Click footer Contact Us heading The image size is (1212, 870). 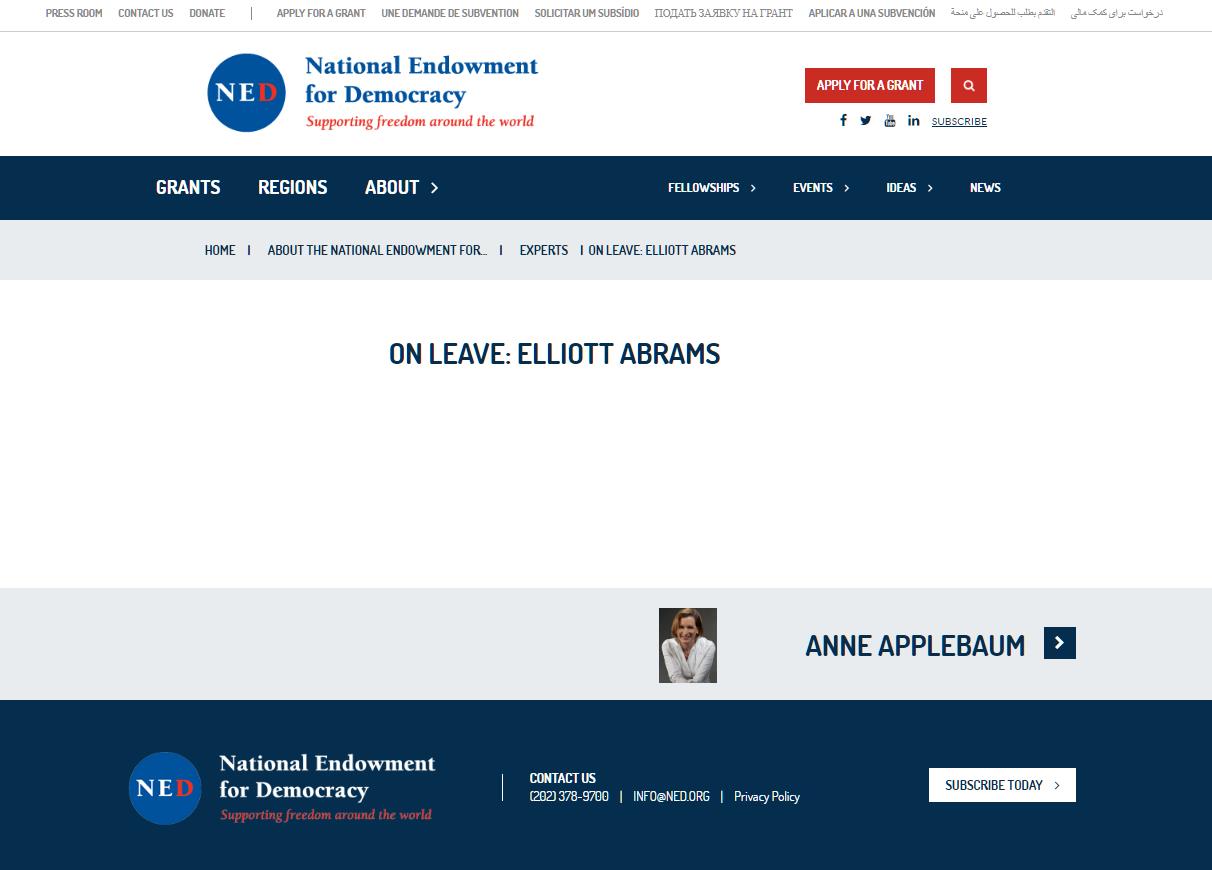pos(562,777)
